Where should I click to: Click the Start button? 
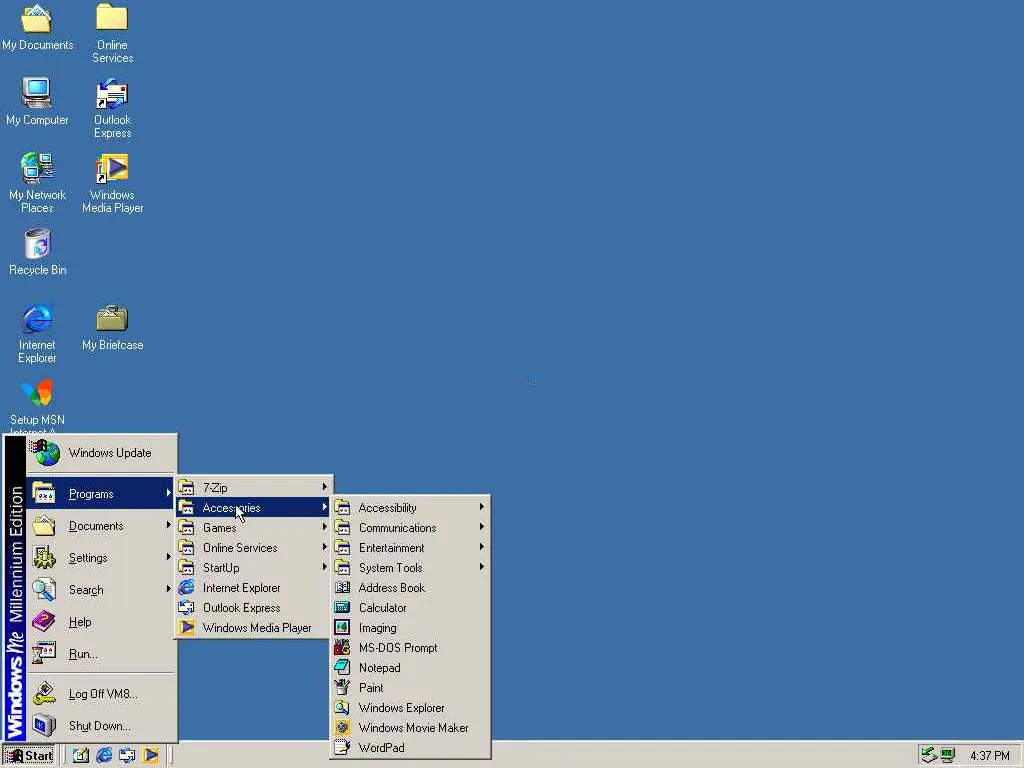tap(29, 756)
